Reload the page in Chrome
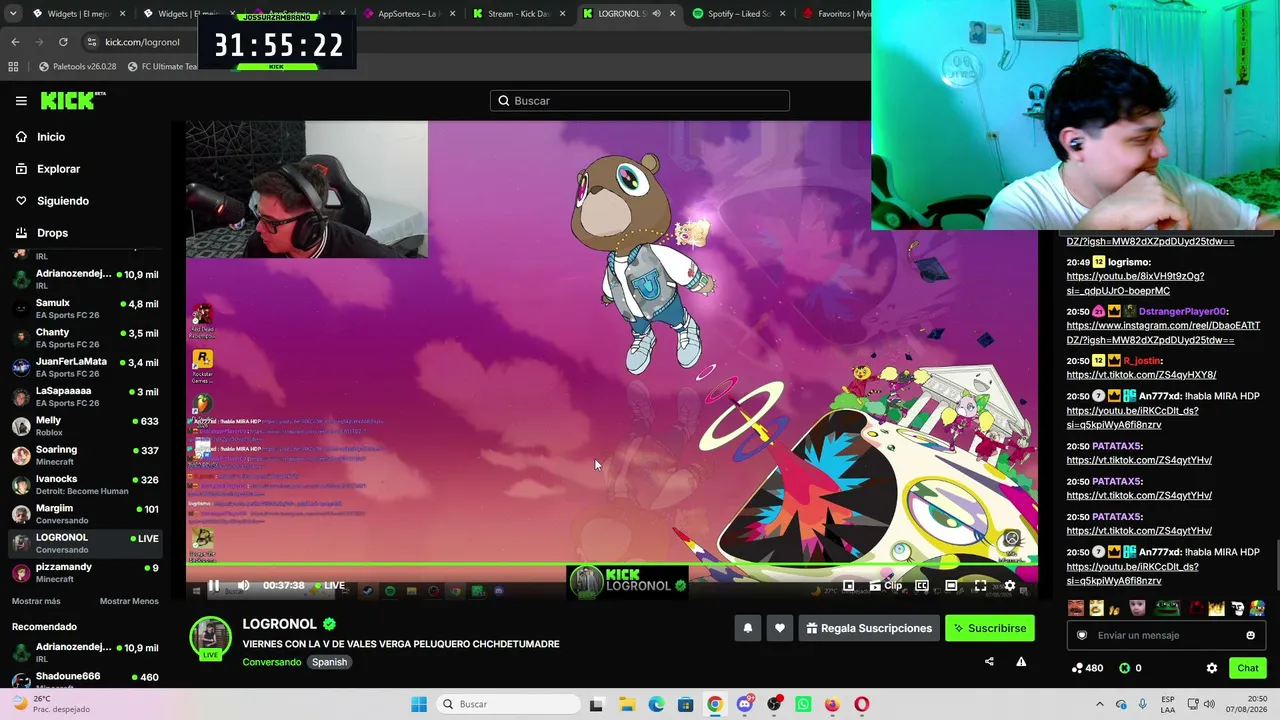 tap(63, 42)
